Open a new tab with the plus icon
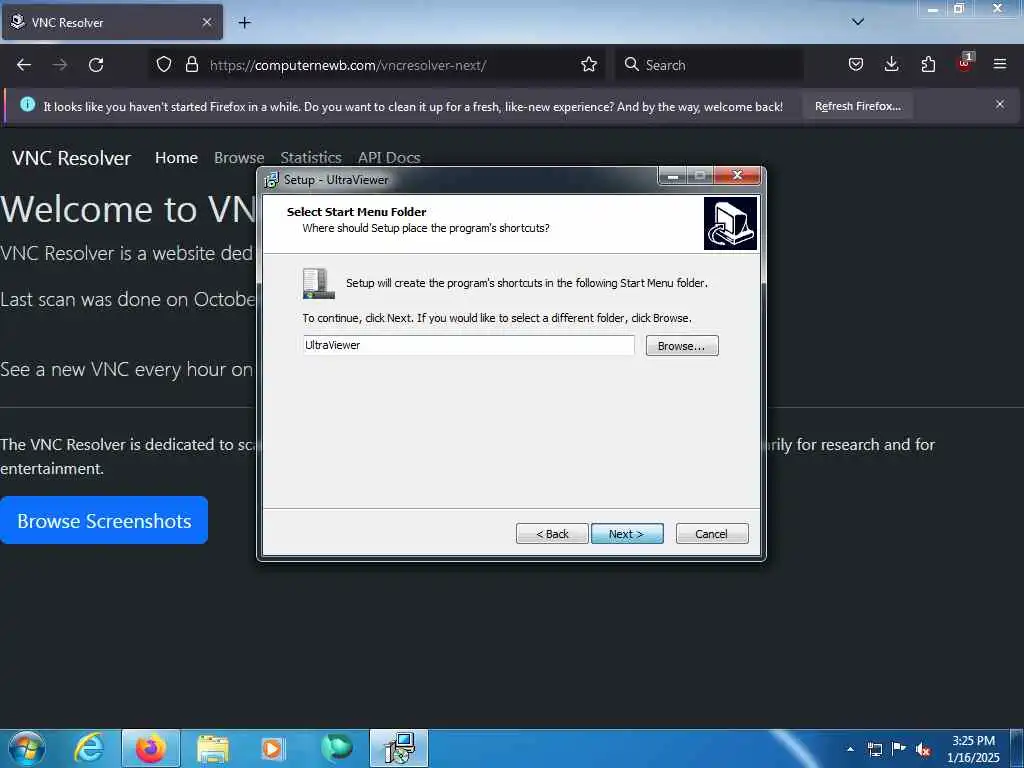The width and height of the screenshot is (1024, 768). pos(244,23)
